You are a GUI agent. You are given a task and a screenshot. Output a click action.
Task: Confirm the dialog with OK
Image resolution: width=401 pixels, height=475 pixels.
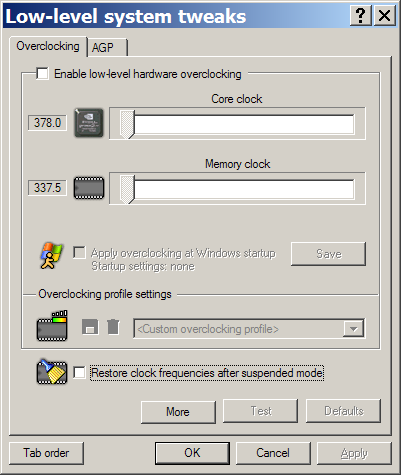[192, 453]
